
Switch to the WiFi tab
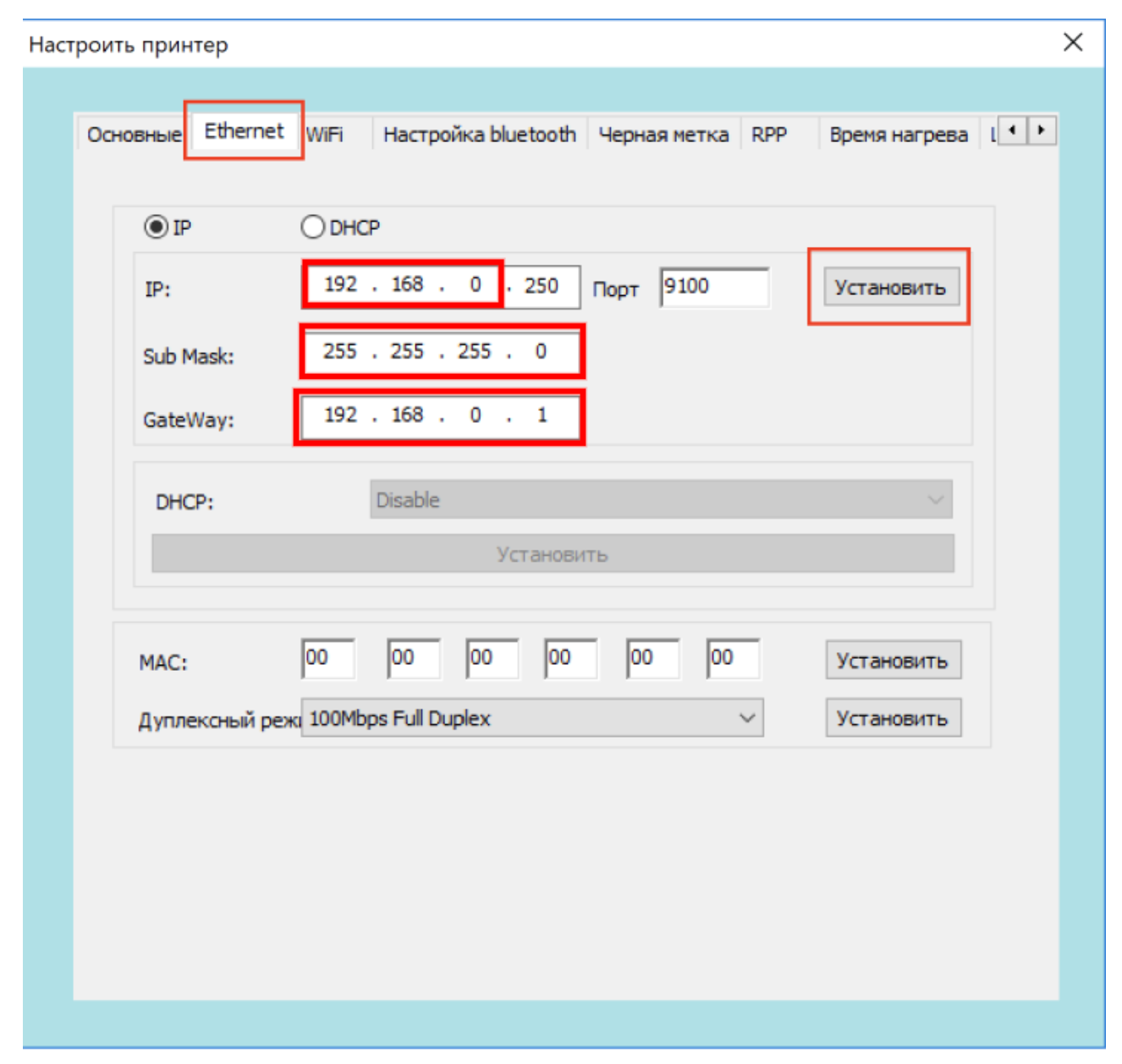pyautogui.click(x=325, y=135)
